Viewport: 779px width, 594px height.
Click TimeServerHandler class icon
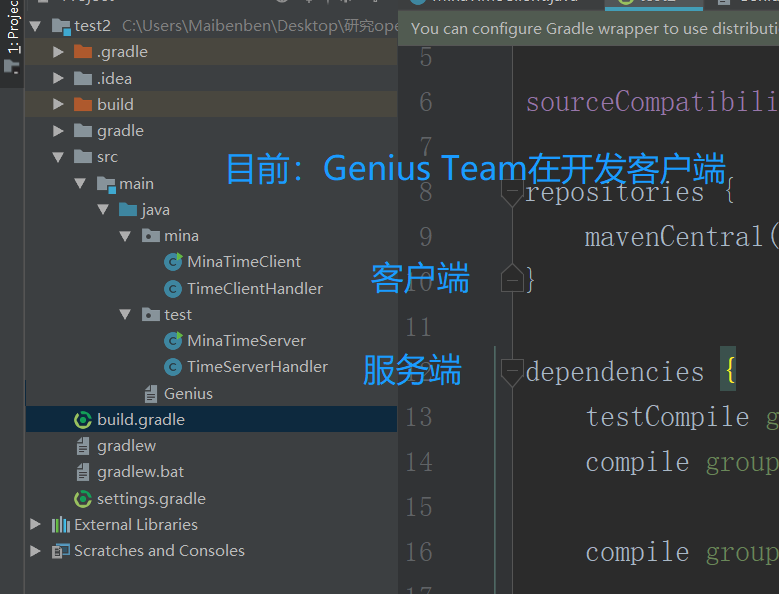(x=173, y=367)
